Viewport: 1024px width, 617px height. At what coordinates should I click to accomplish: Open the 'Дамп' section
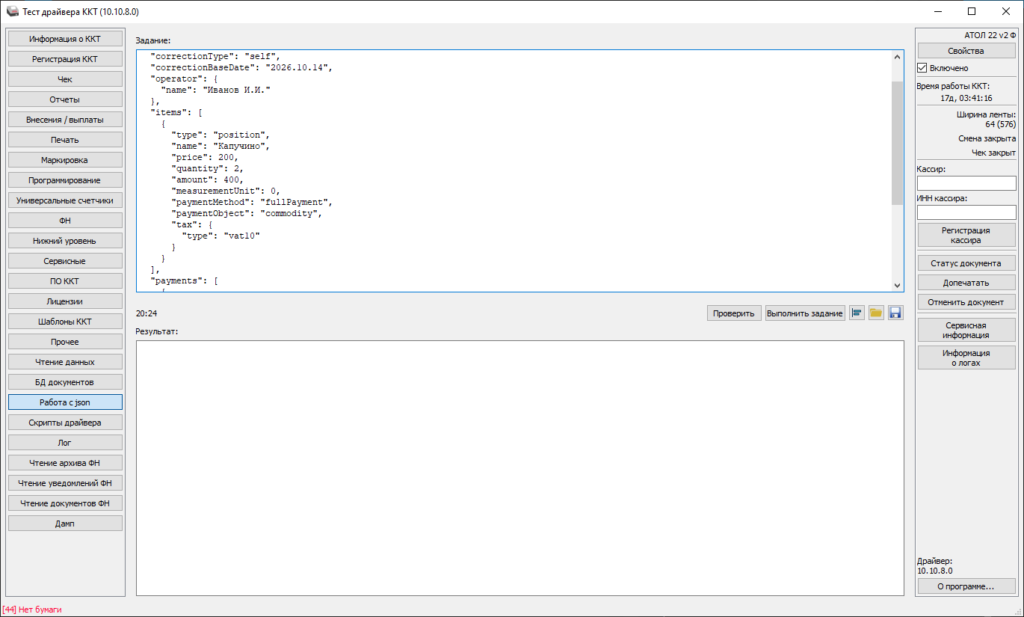click(x=65, y=524)
